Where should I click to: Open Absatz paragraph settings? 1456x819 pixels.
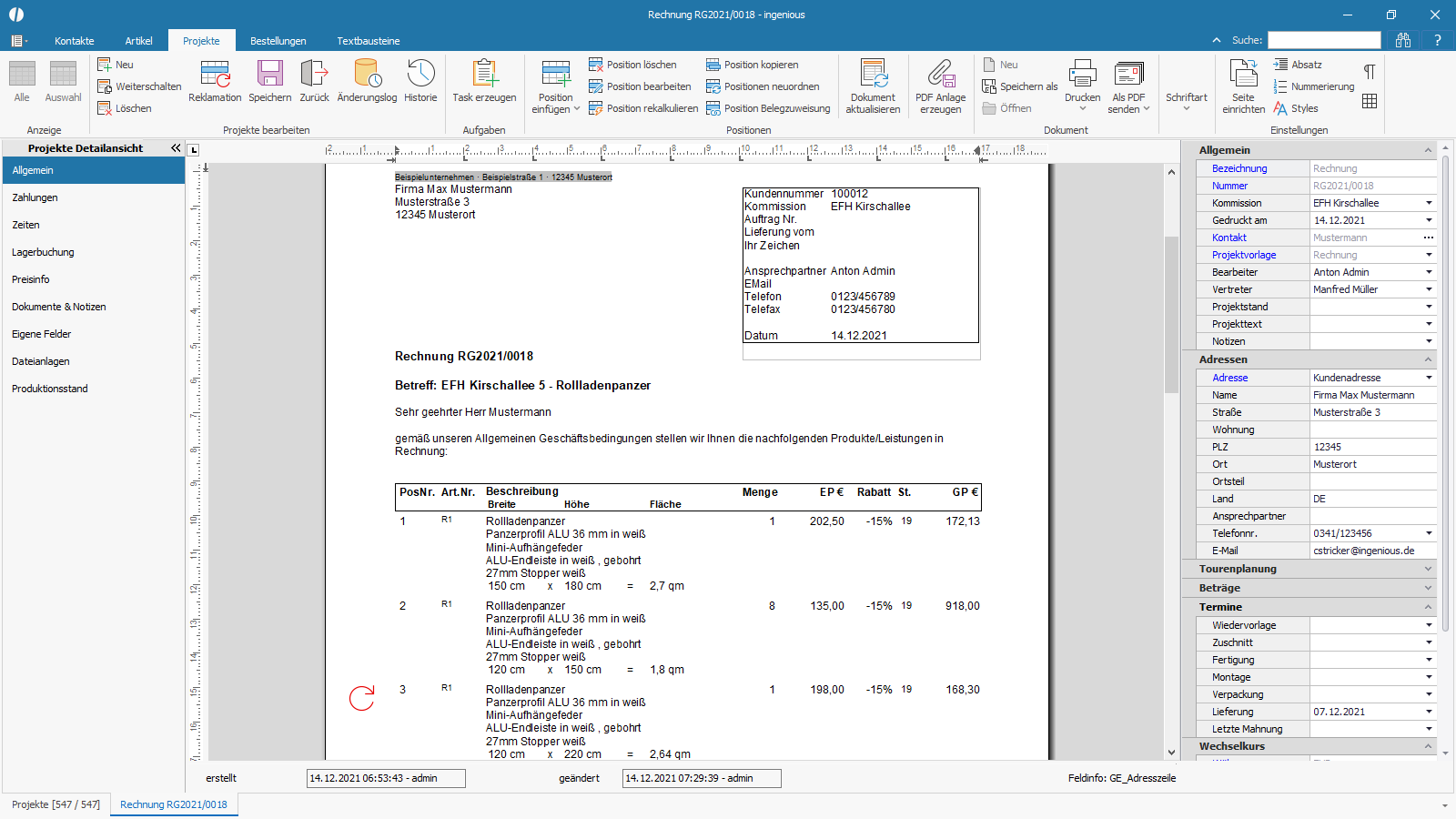(1298, 65)
